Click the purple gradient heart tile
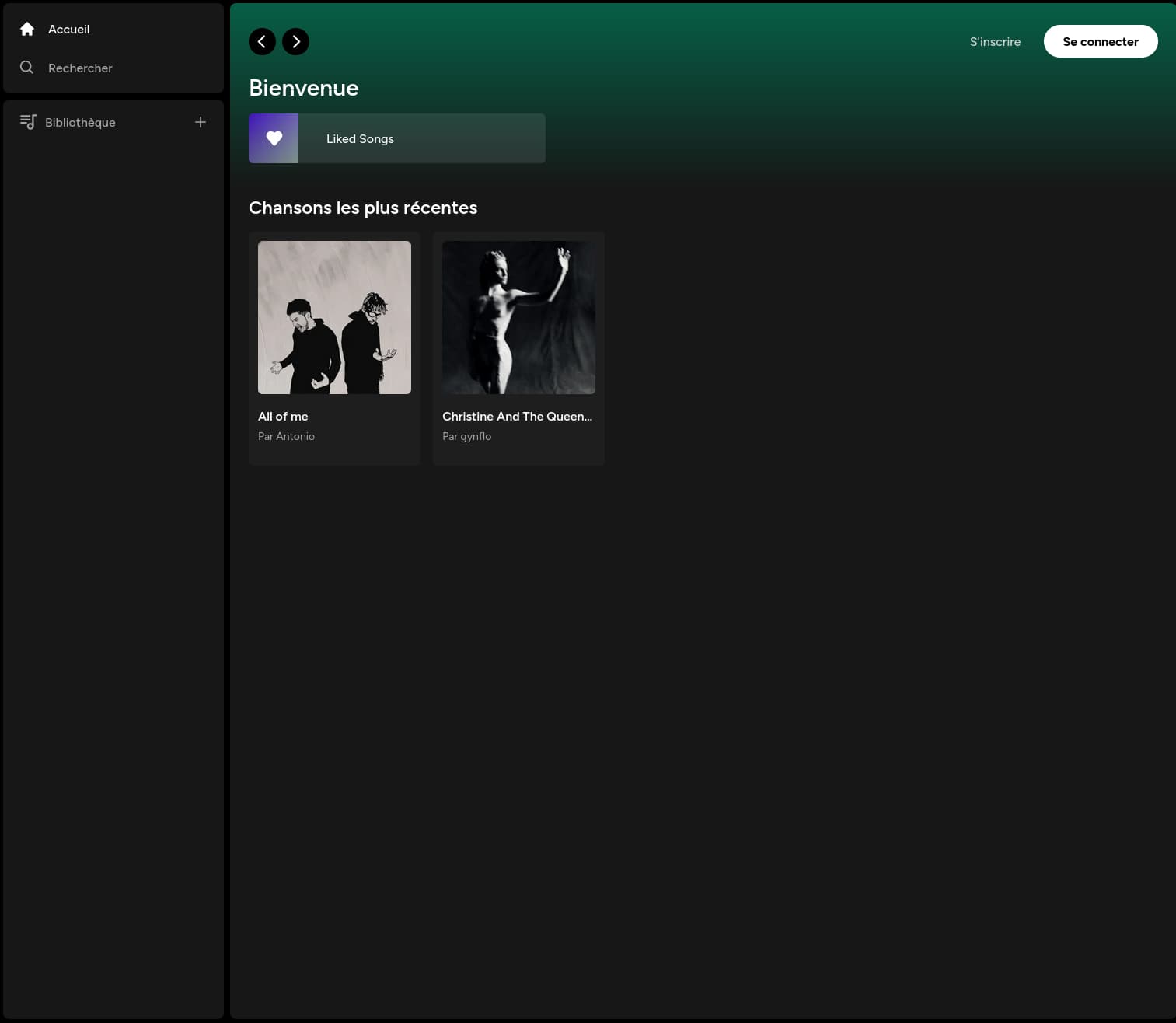 274,138
